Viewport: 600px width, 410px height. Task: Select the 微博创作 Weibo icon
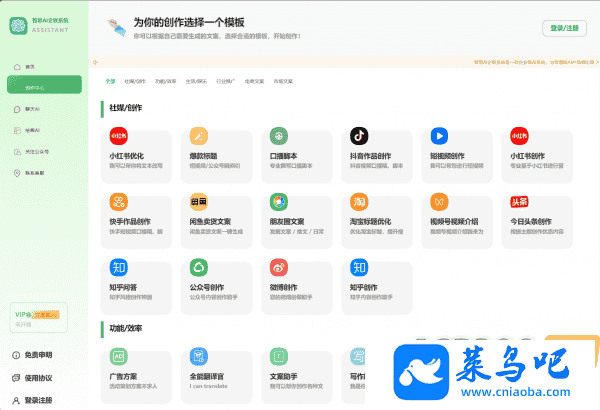pos(279,267)
